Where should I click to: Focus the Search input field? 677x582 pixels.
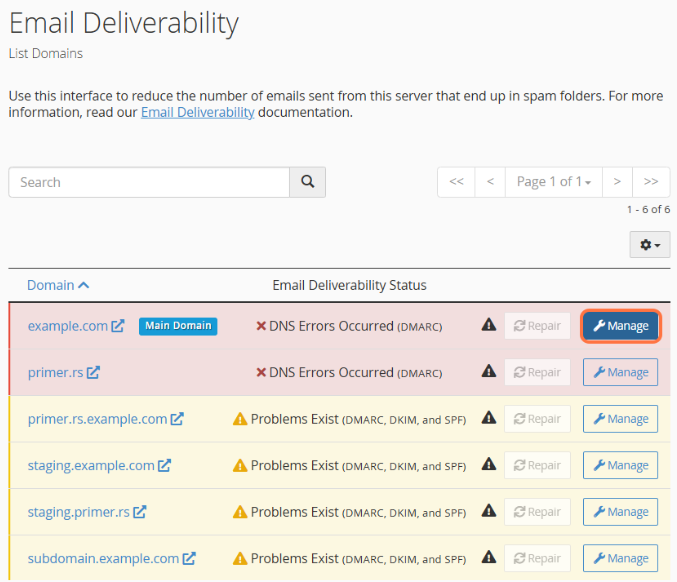149,182
